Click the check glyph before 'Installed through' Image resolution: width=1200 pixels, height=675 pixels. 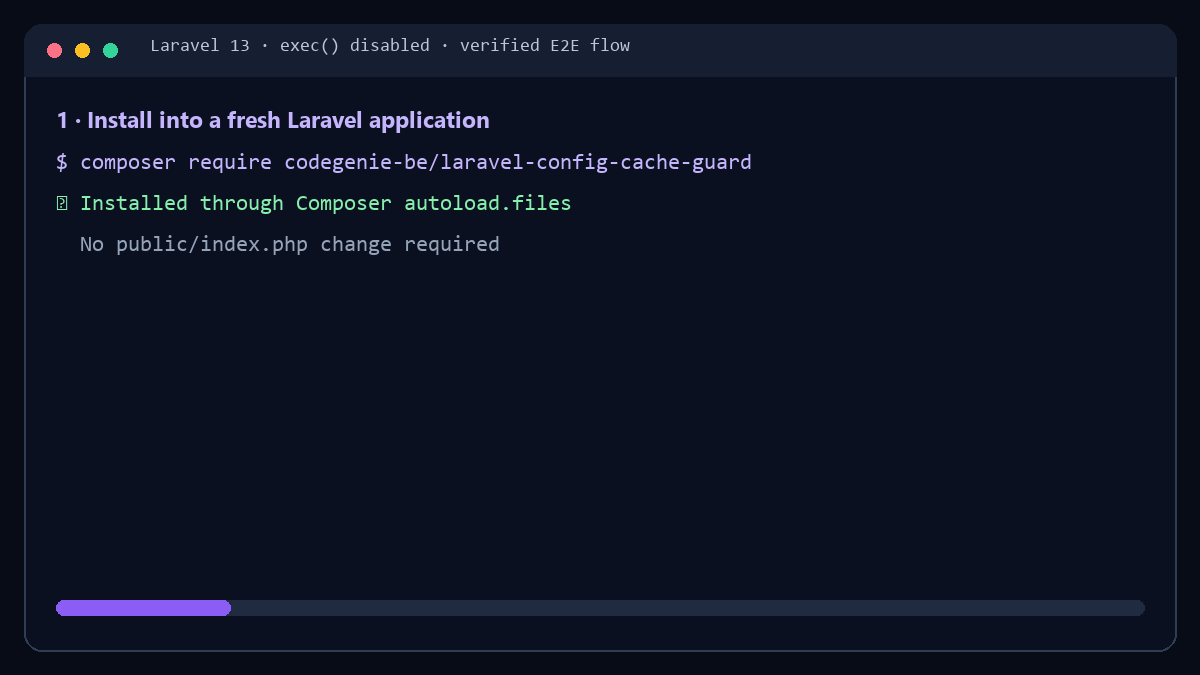click(x=62, y=204)
